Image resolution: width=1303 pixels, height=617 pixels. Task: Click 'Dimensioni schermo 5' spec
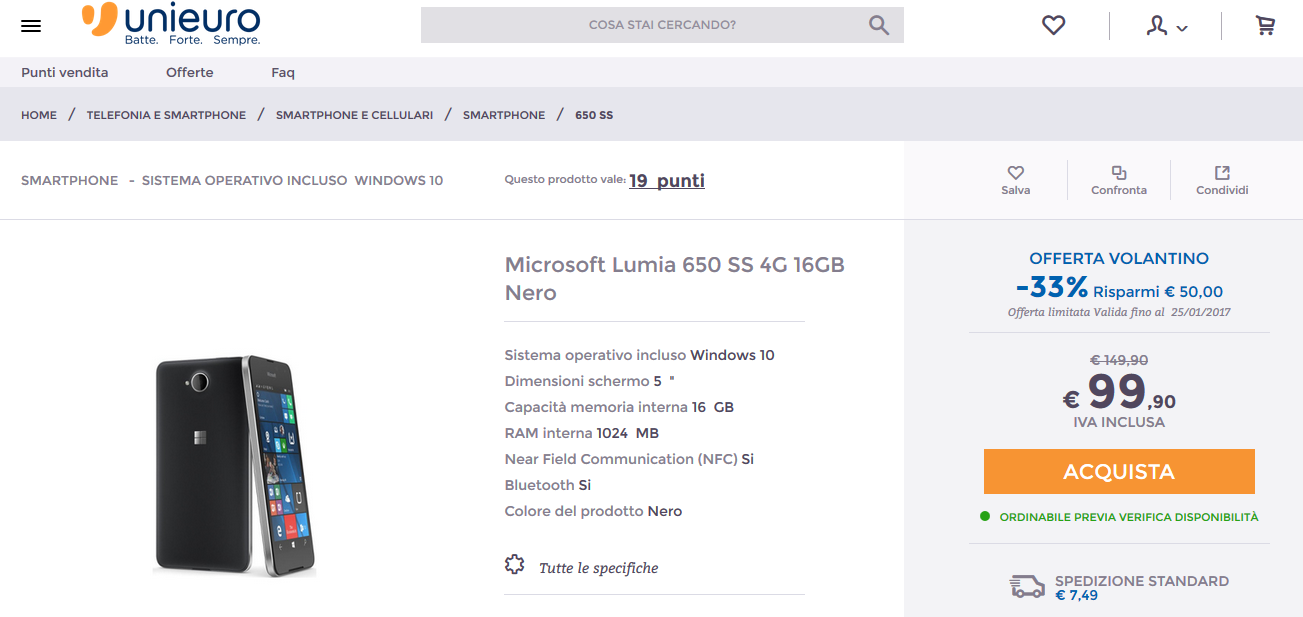pyautogui.click(x=590, y=381)
